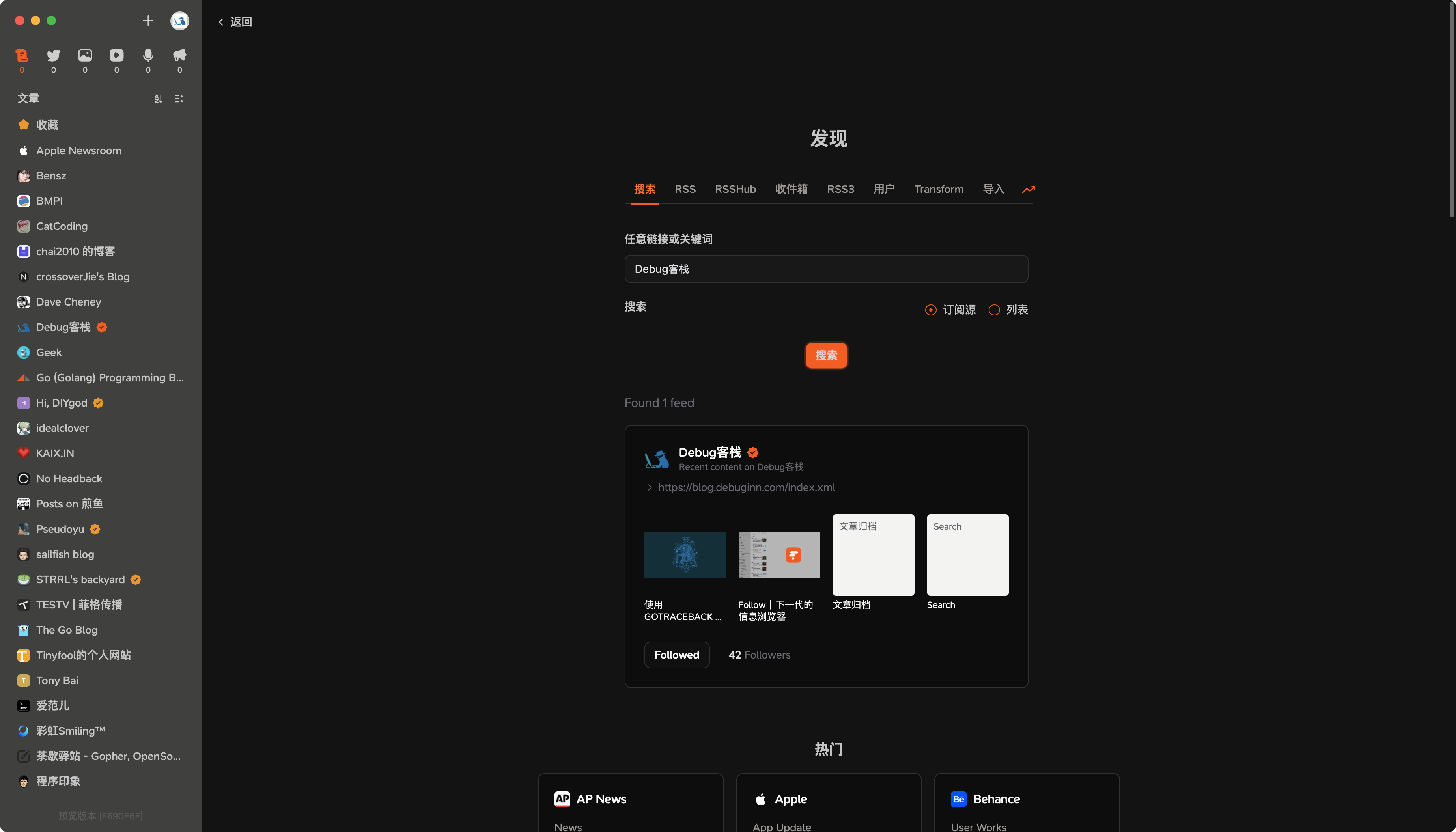Click the 文章归档 preview thumbnail

[873, 554]
